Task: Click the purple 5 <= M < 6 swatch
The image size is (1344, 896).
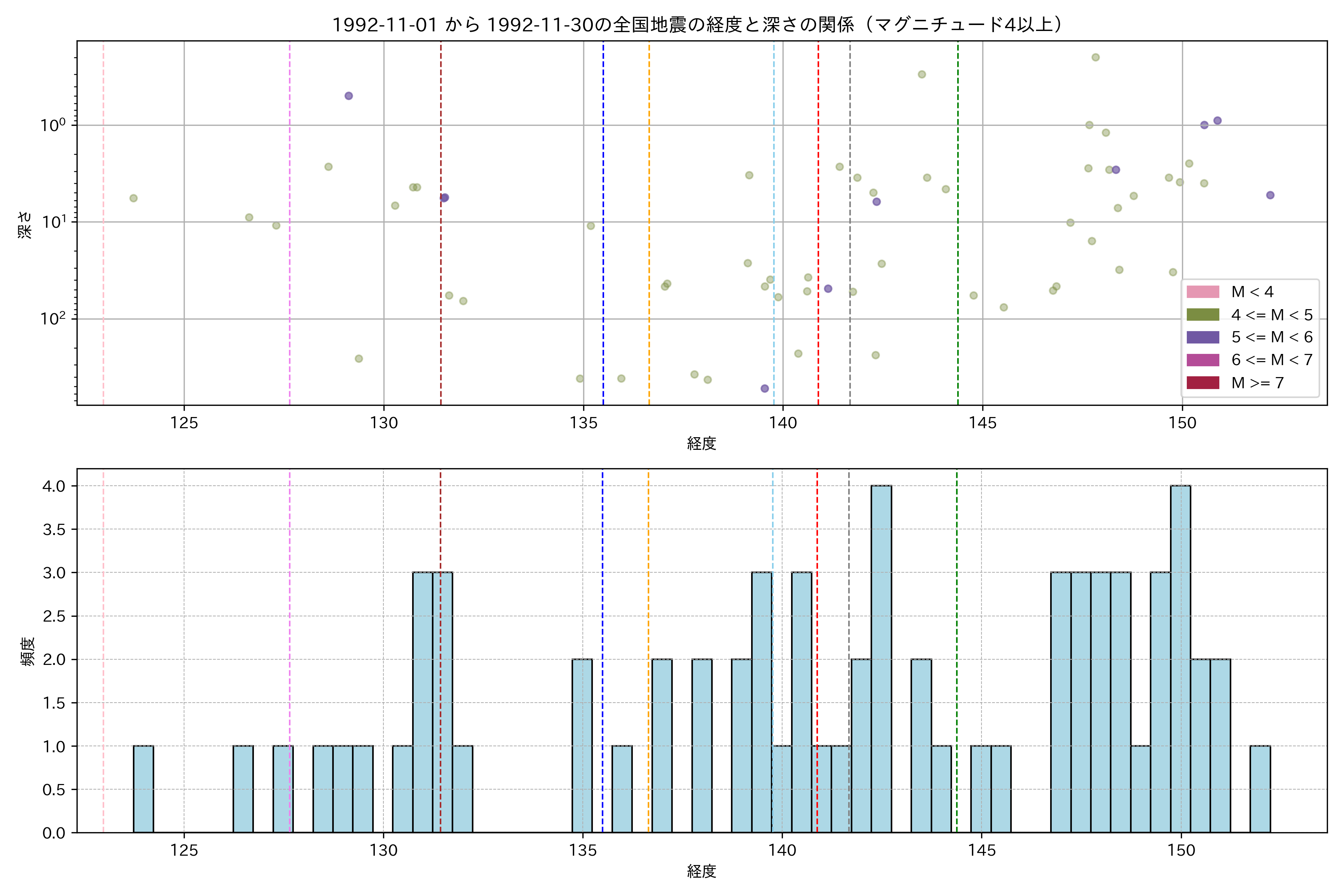Action: pos(1202,337)
